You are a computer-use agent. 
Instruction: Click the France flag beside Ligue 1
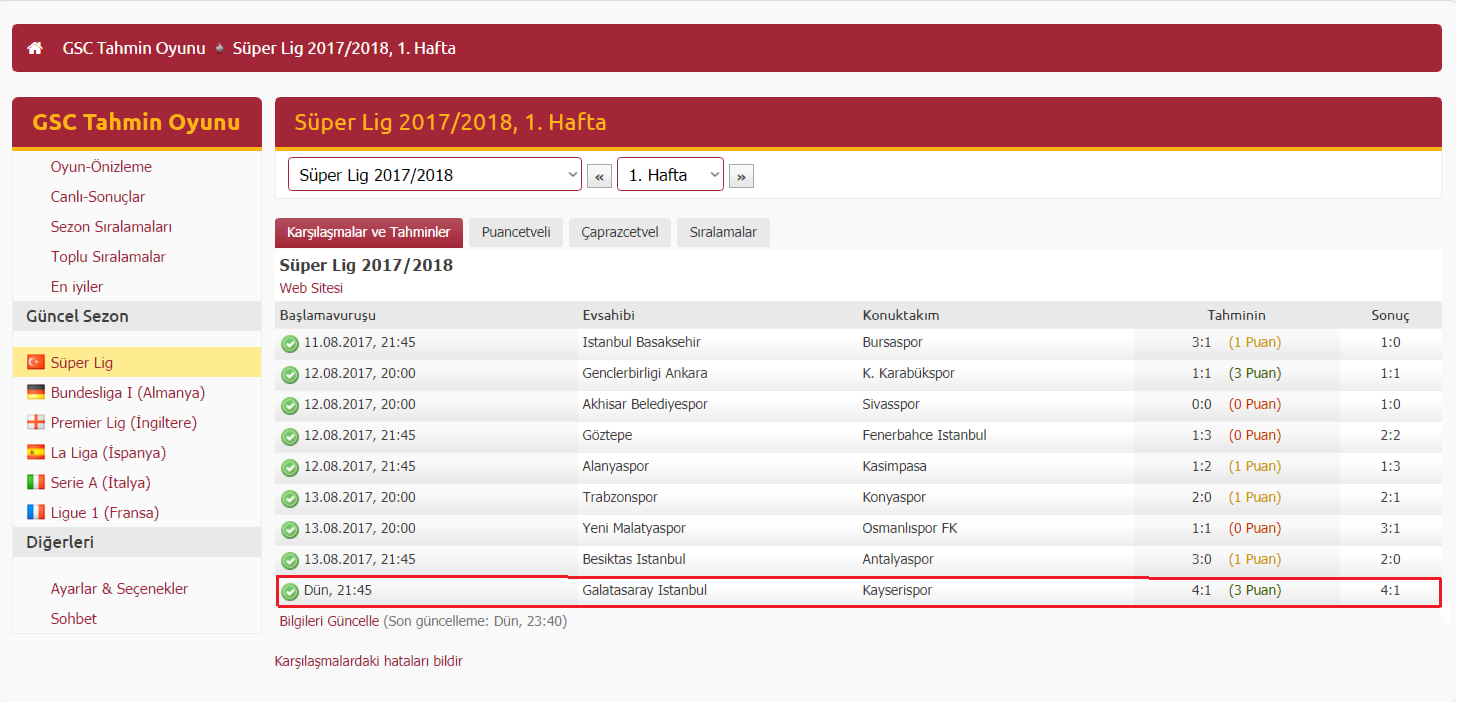[36, 512]
